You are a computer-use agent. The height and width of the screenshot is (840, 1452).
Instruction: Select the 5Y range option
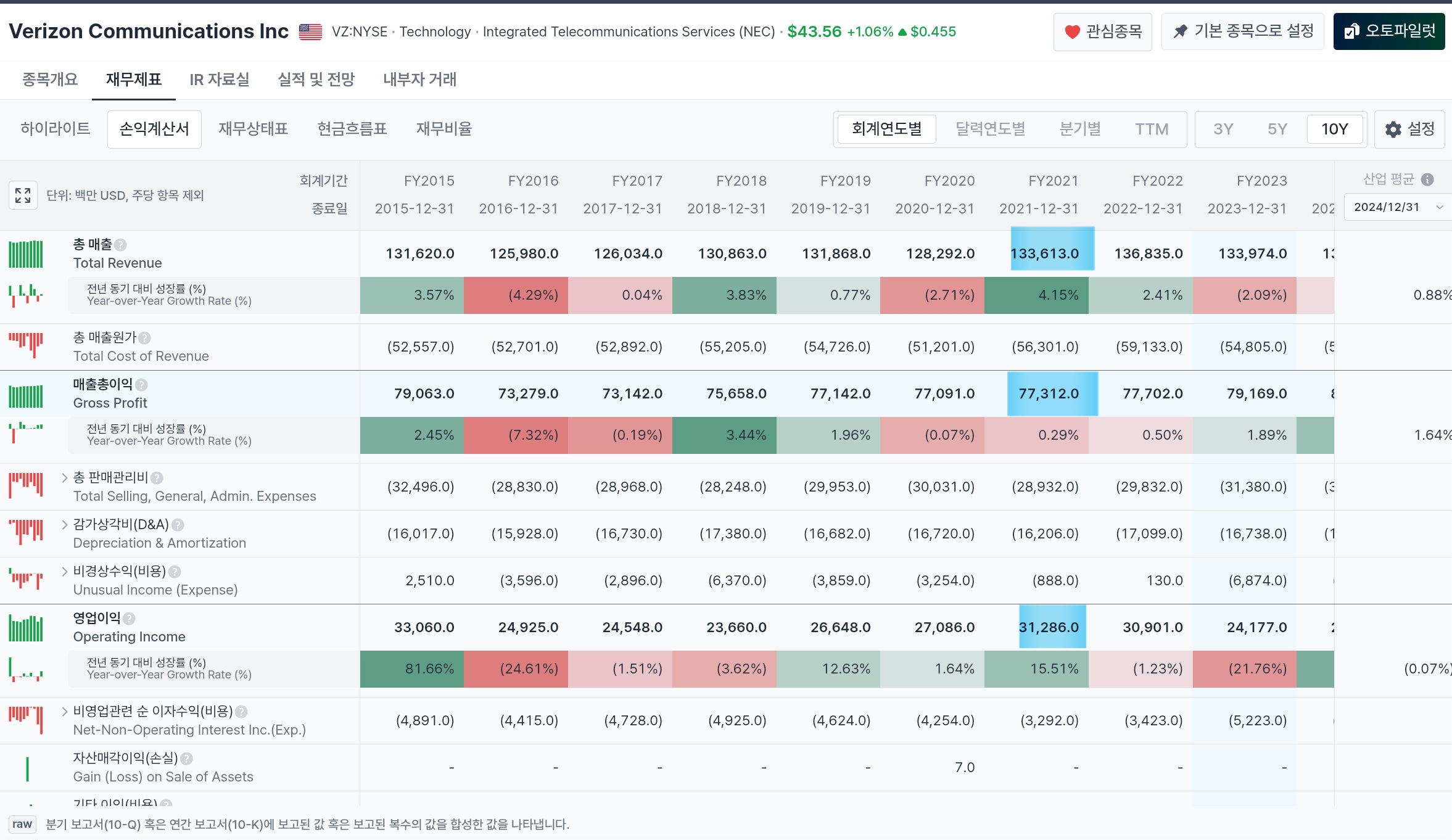pos(1277,129)
